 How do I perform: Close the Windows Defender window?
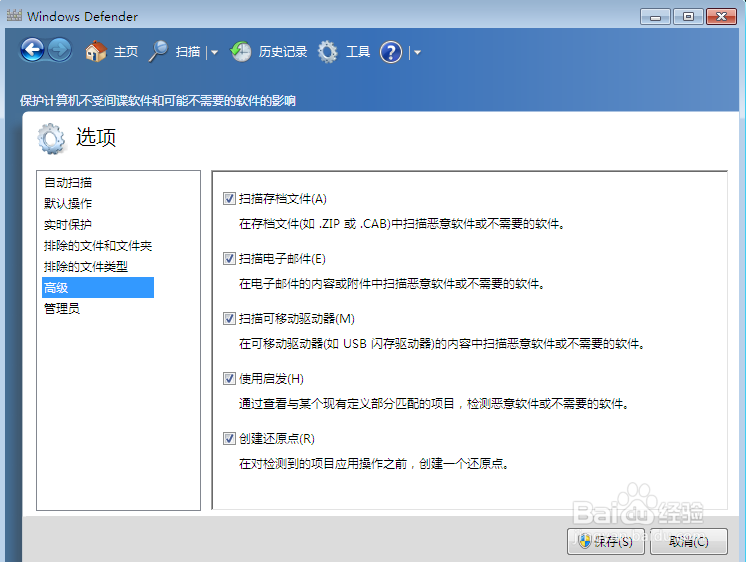[721, 17]
